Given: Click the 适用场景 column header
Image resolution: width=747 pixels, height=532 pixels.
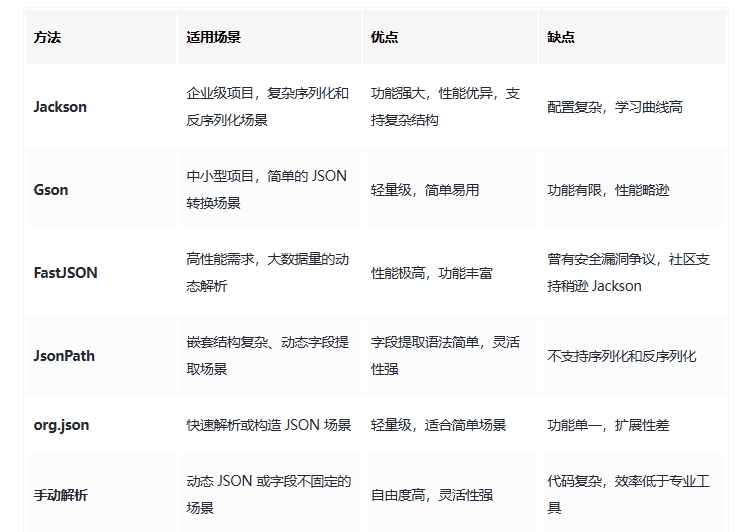Looking at the screenshot, I should pyautogui.click(x=269, y=37).
